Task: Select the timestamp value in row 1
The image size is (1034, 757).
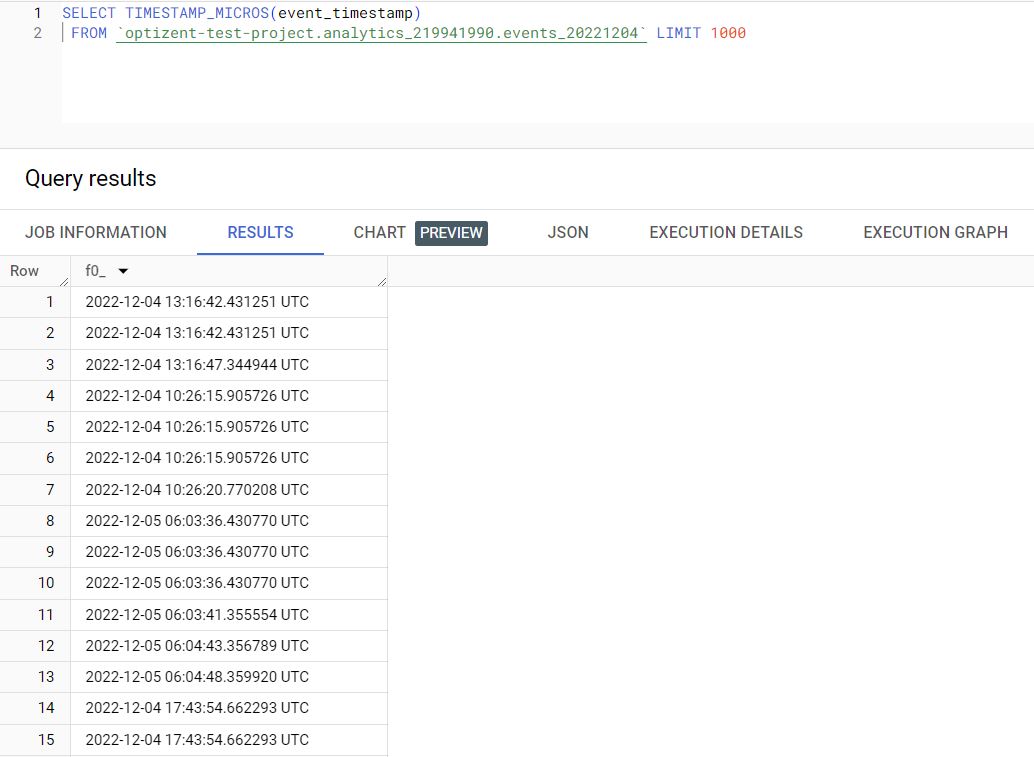Action: [x=197, y=301]
